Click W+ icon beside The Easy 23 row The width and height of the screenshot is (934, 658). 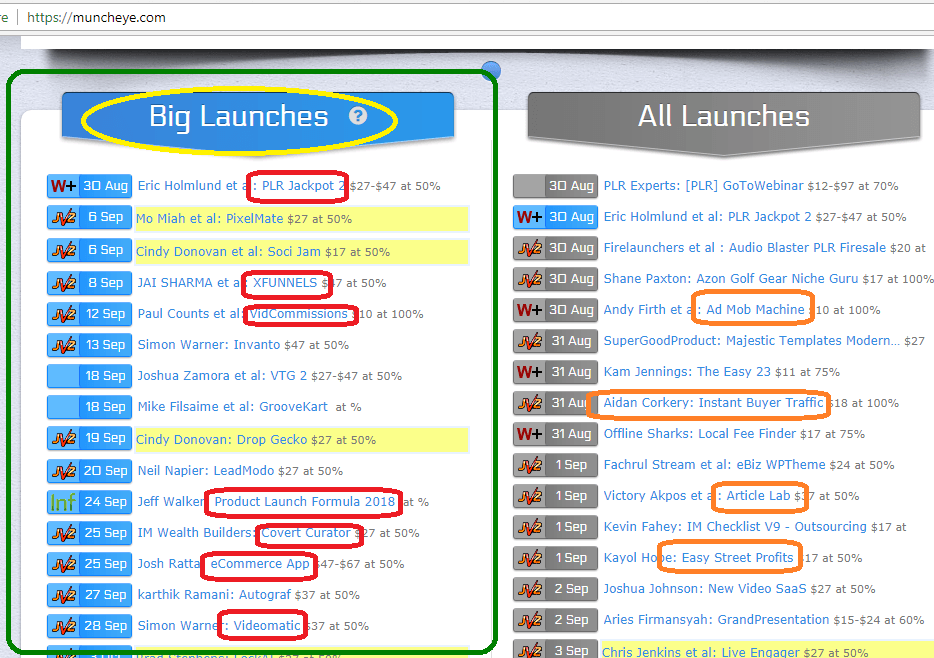pyautogui.click(x=530, y=372)
